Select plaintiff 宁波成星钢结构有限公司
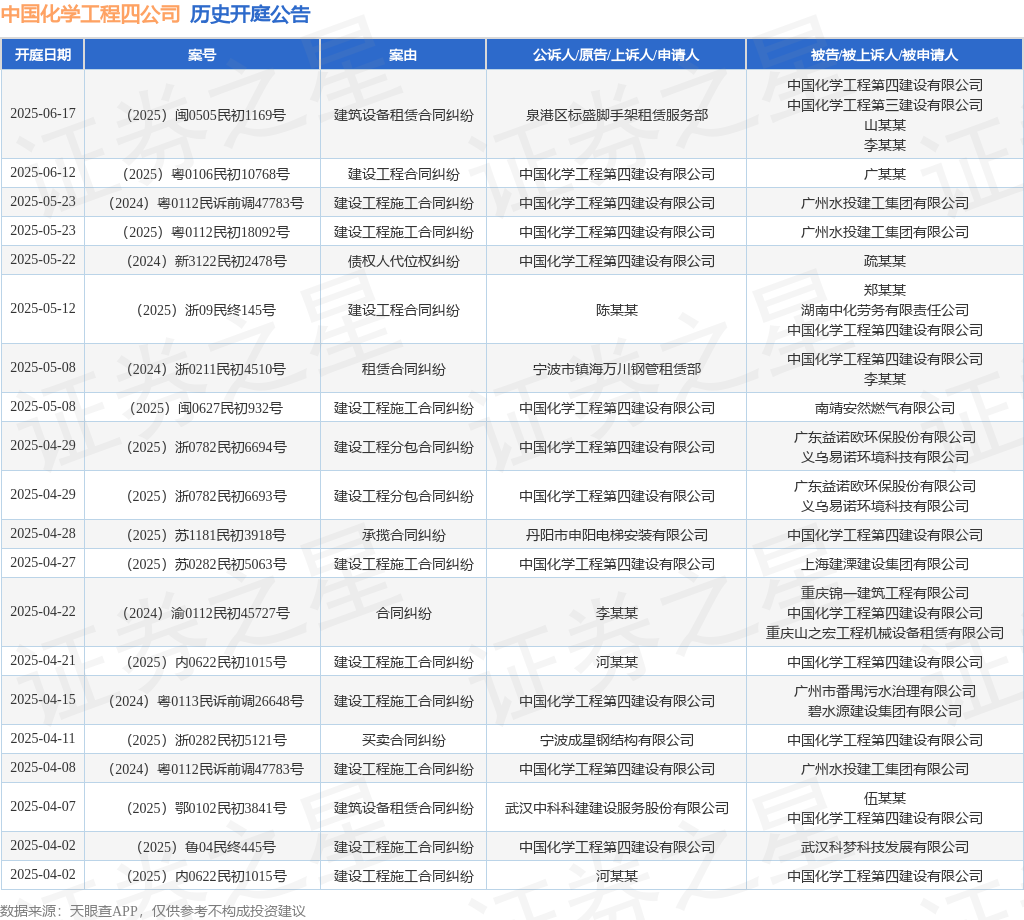The width and height of the screenshot is (1024, 920). (x=616, y=740)
